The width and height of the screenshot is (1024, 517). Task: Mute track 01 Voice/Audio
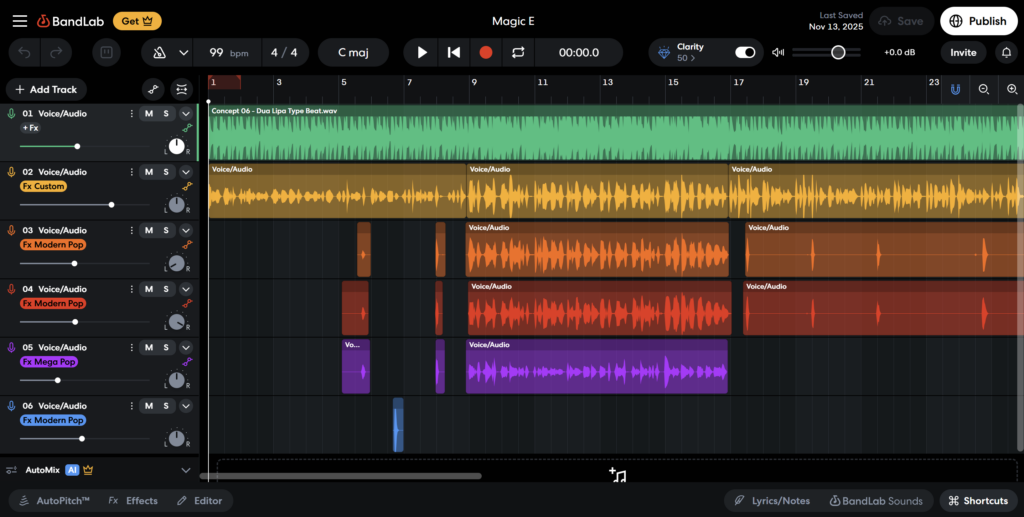[x=149, y=113]
